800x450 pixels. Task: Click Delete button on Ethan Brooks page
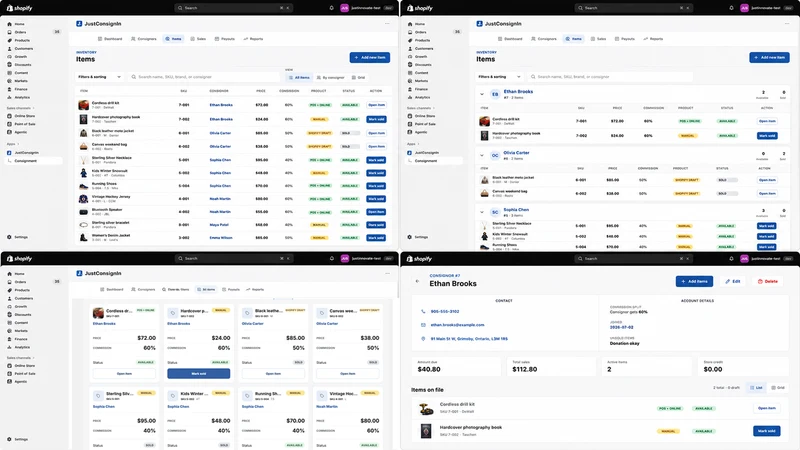pyautogui.click(x=768, y=281)
